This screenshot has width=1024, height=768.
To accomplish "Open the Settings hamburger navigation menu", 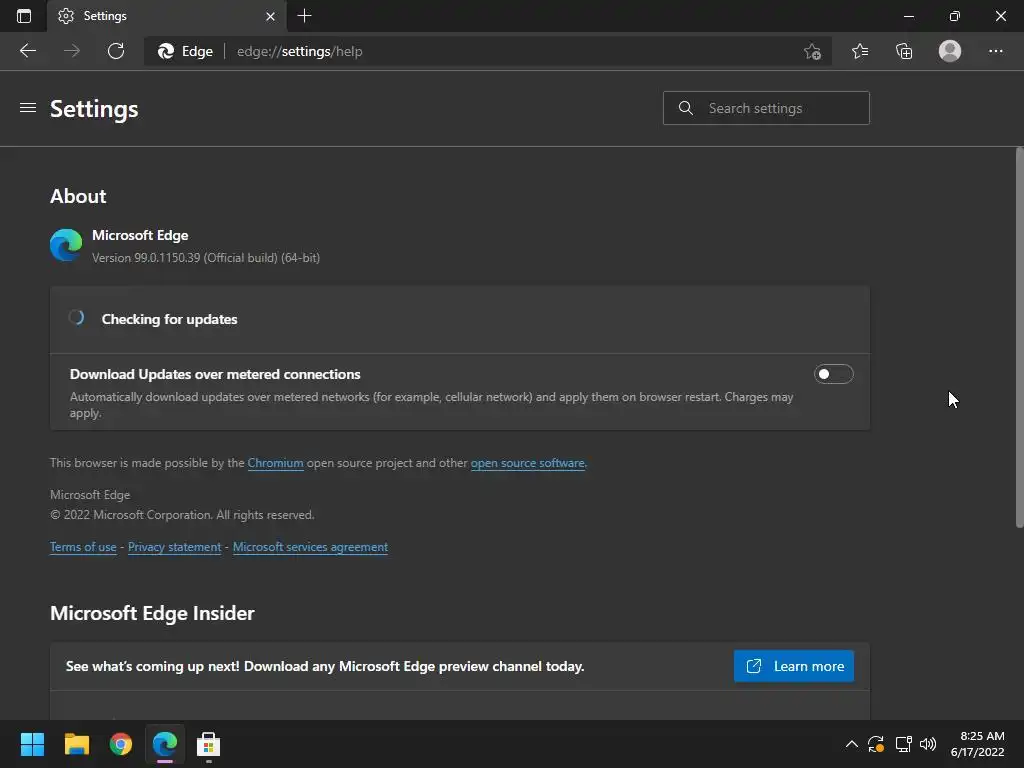I will (27, 108).
